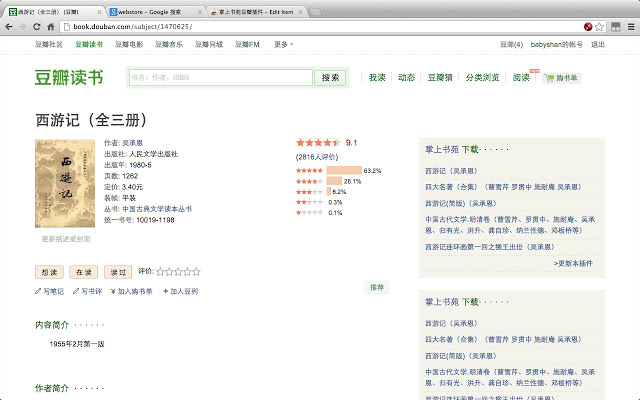
Task: Open 豆瓣同城 in the top navigation
Action: (x=209, y=44)
